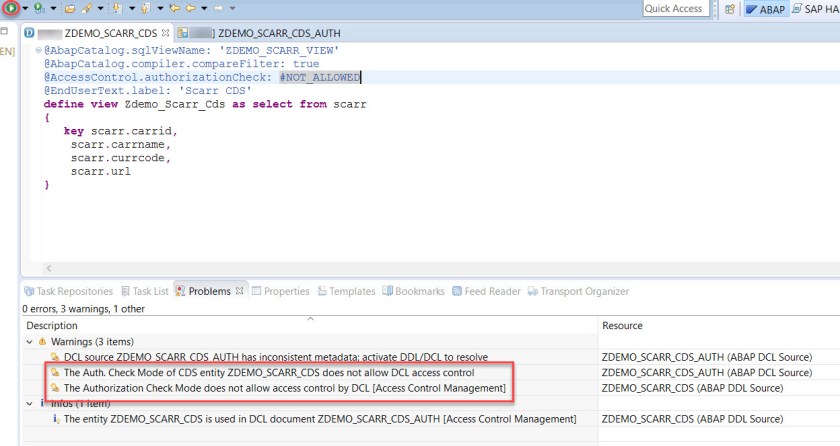Screen dimensions: 840x446
Task: Collapse the Infos (1 item) group
Action: tap(29, 403)
